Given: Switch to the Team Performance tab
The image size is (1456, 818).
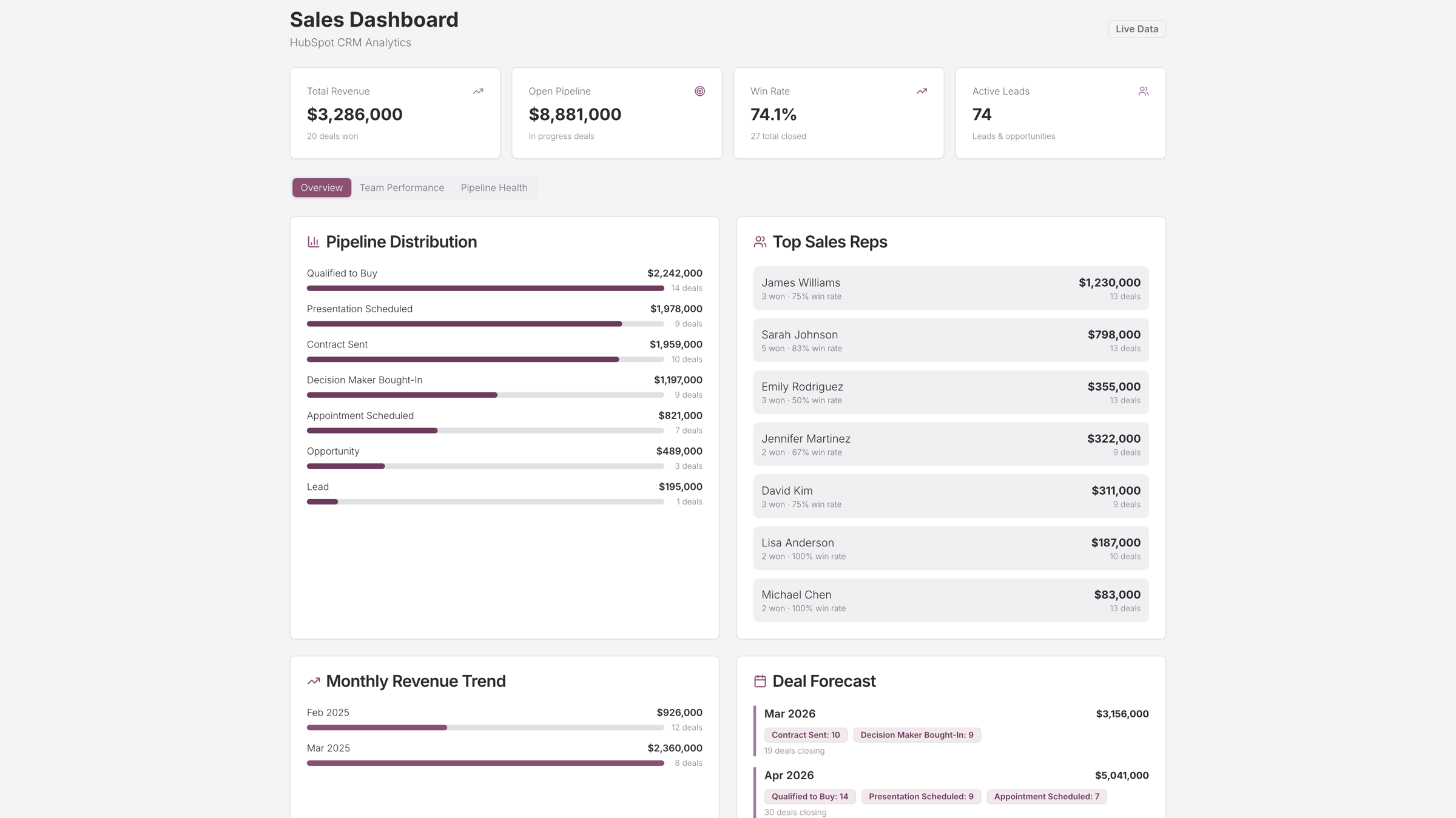Looking at the screenshot, I should click(402, 187).
